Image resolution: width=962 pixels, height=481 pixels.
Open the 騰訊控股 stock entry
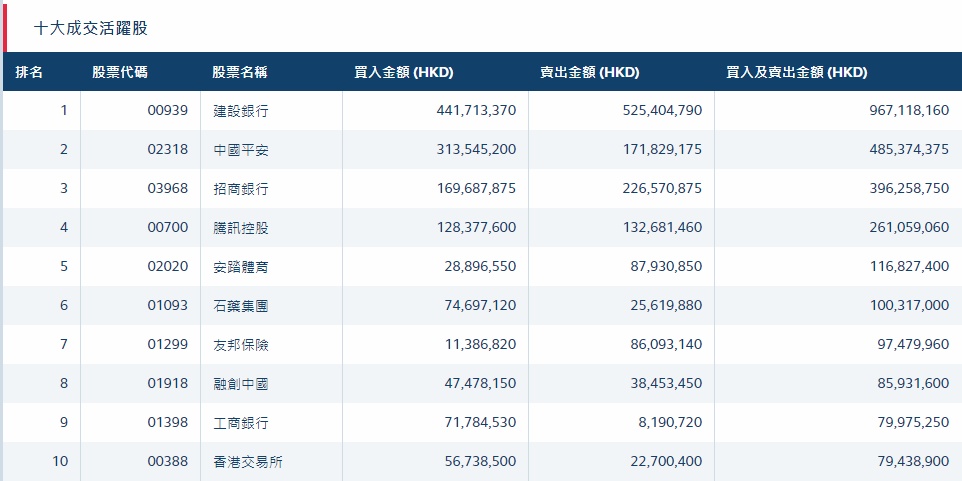coord(241,228)
